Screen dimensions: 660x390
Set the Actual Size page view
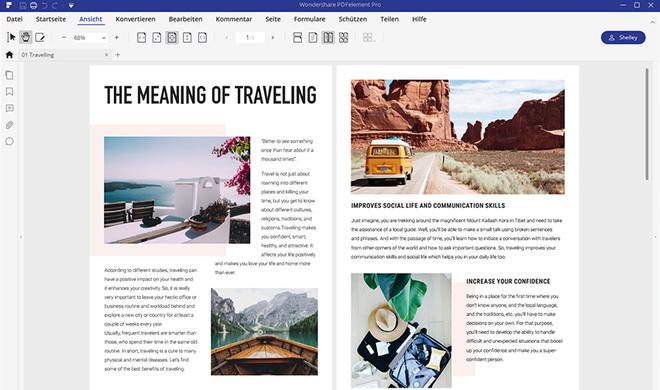pos(157,37)
